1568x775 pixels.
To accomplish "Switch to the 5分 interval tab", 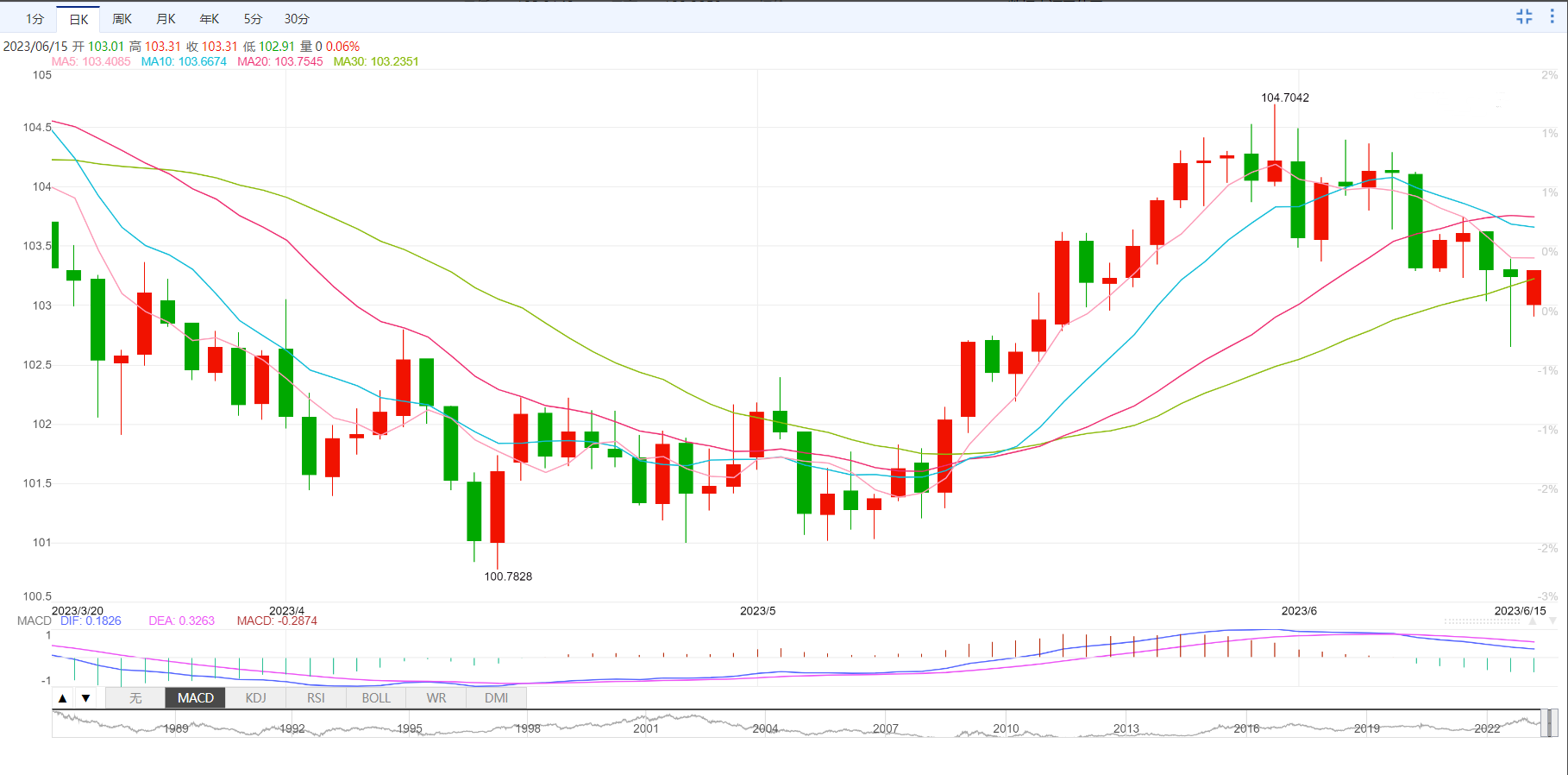I will pyautogui.click(x=253, y=19).
